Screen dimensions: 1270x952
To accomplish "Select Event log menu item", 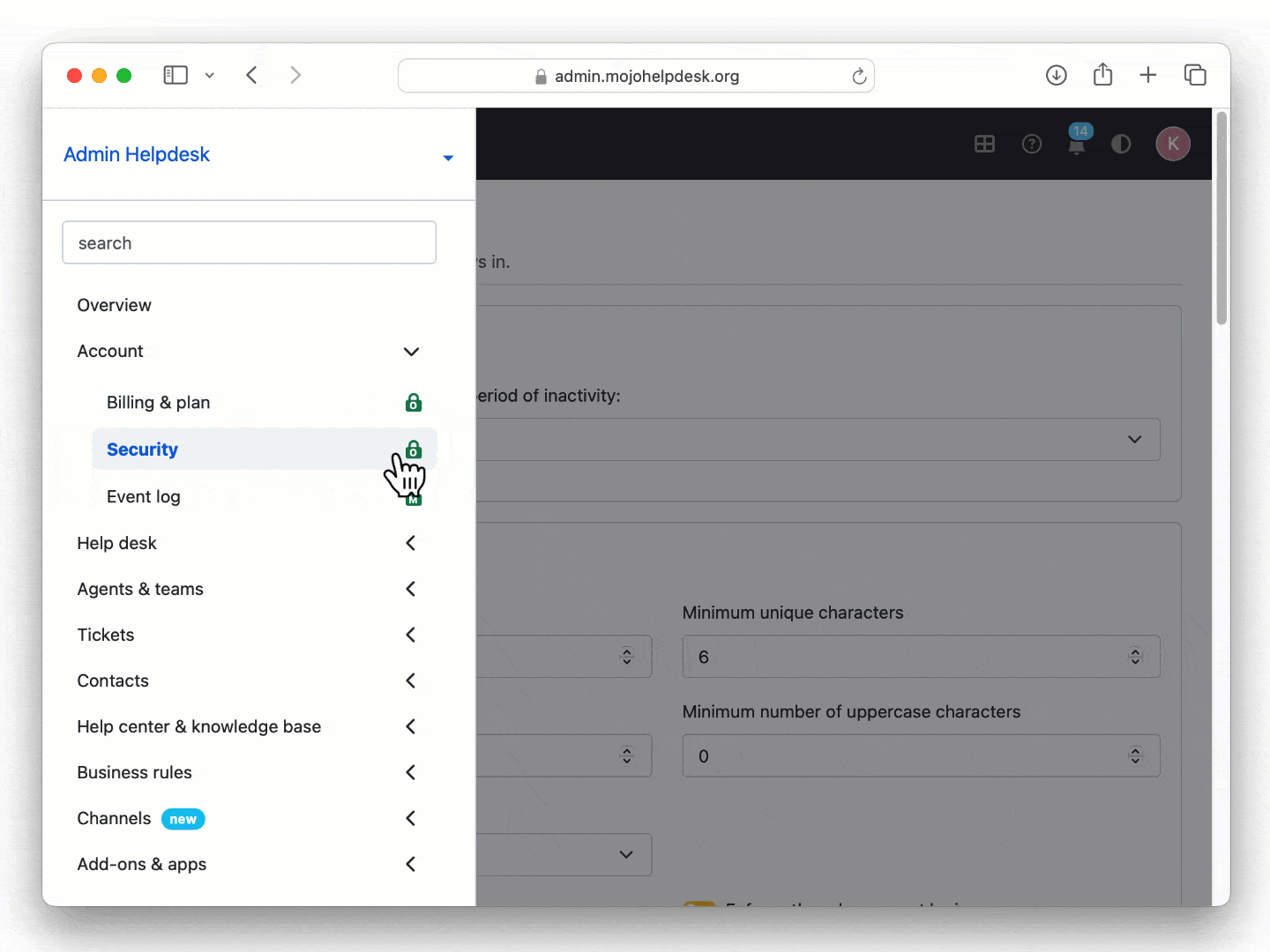I will 144,497.
